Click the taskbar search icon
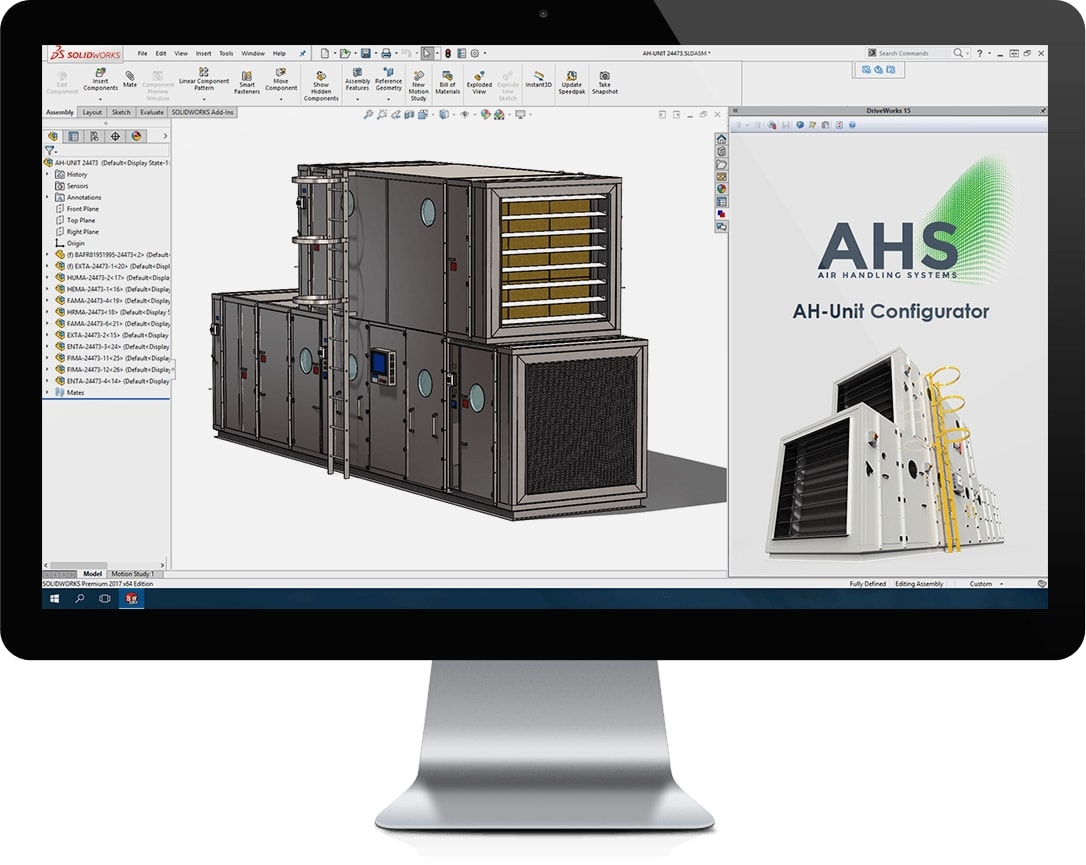This screenshot has height=865, width=1086. 80,599
